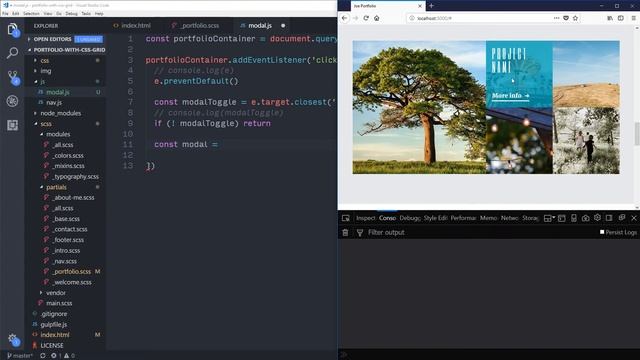Switch to the Style Editor DevTools tab
Image resolution: width=640 pixels, height=360 pixels.
435,218
